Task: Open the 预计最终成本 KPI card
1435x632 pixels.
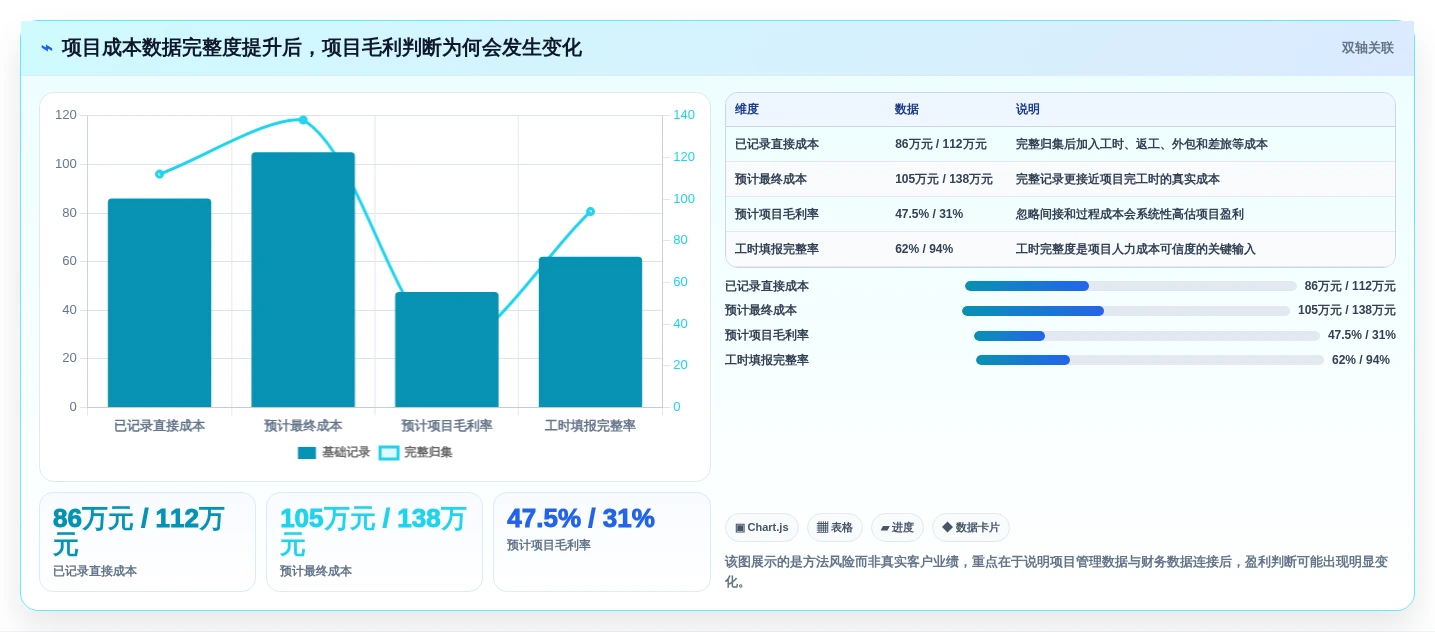Action: (374, 542)
